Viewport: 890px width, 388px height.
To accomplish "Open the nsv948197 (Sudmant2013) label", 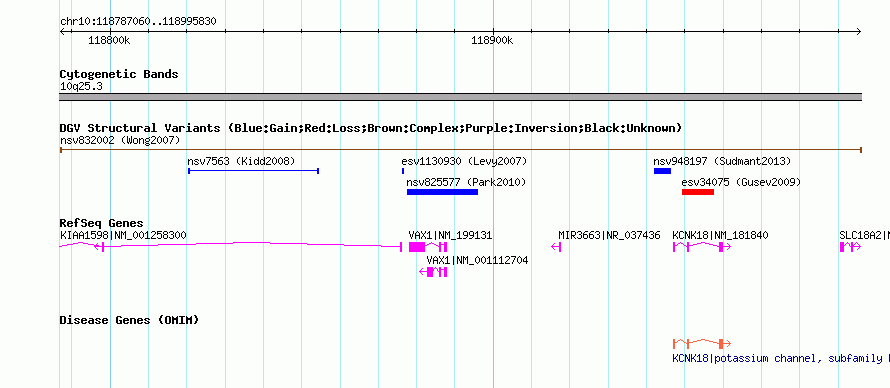I will click(722, 161).
